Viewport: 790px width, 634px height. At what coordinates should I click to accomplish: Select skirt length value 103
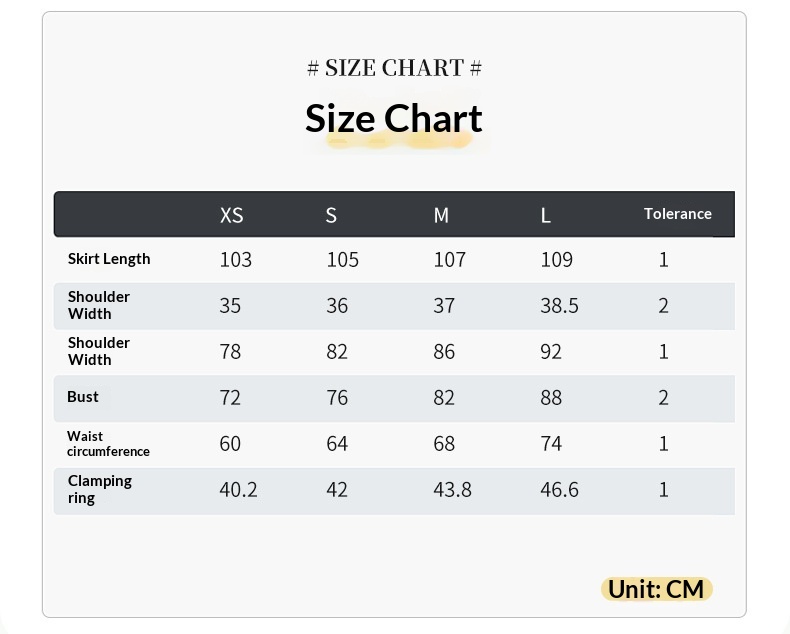tap(236, 260)
